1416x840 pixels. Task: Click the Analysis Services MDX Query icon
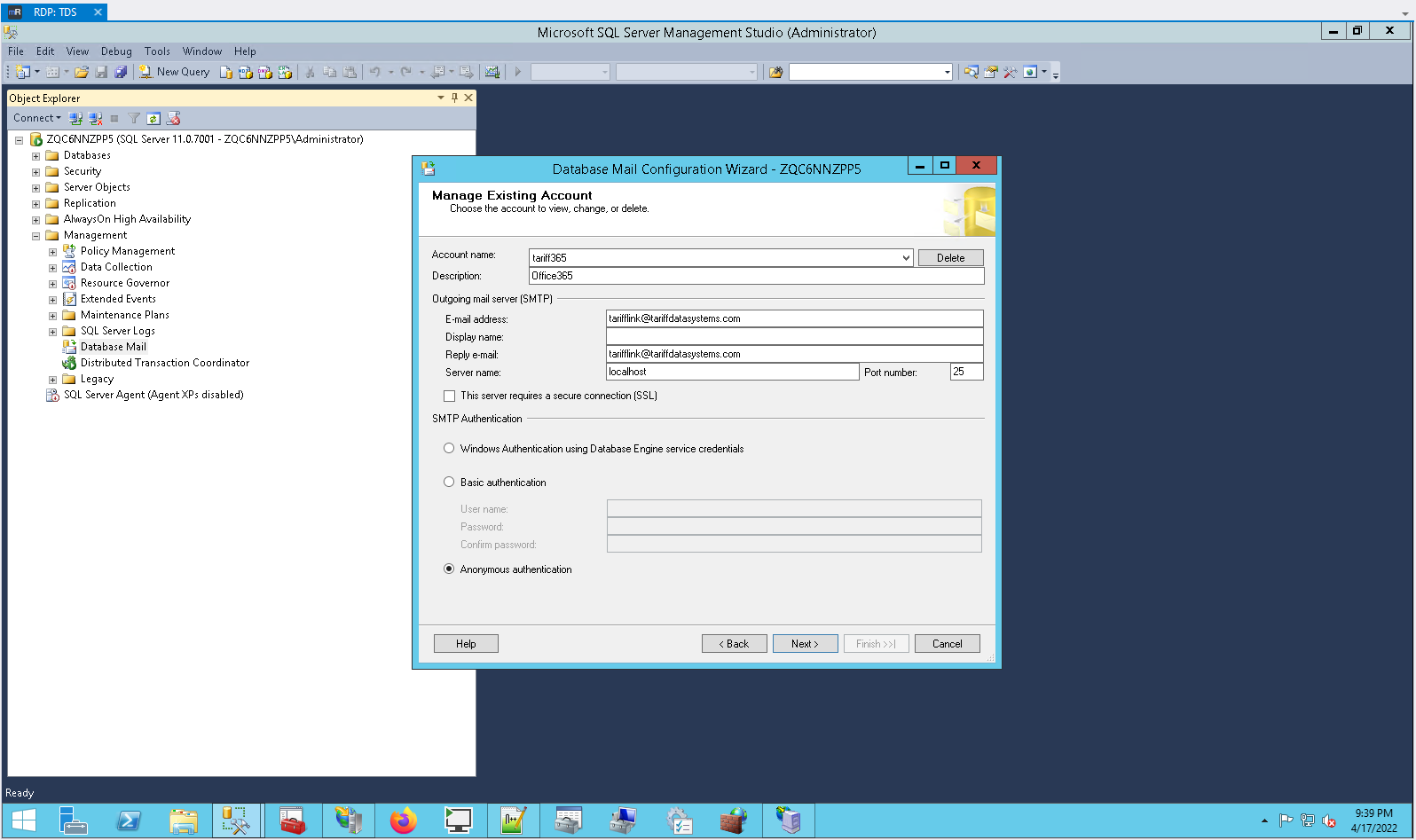246,72
